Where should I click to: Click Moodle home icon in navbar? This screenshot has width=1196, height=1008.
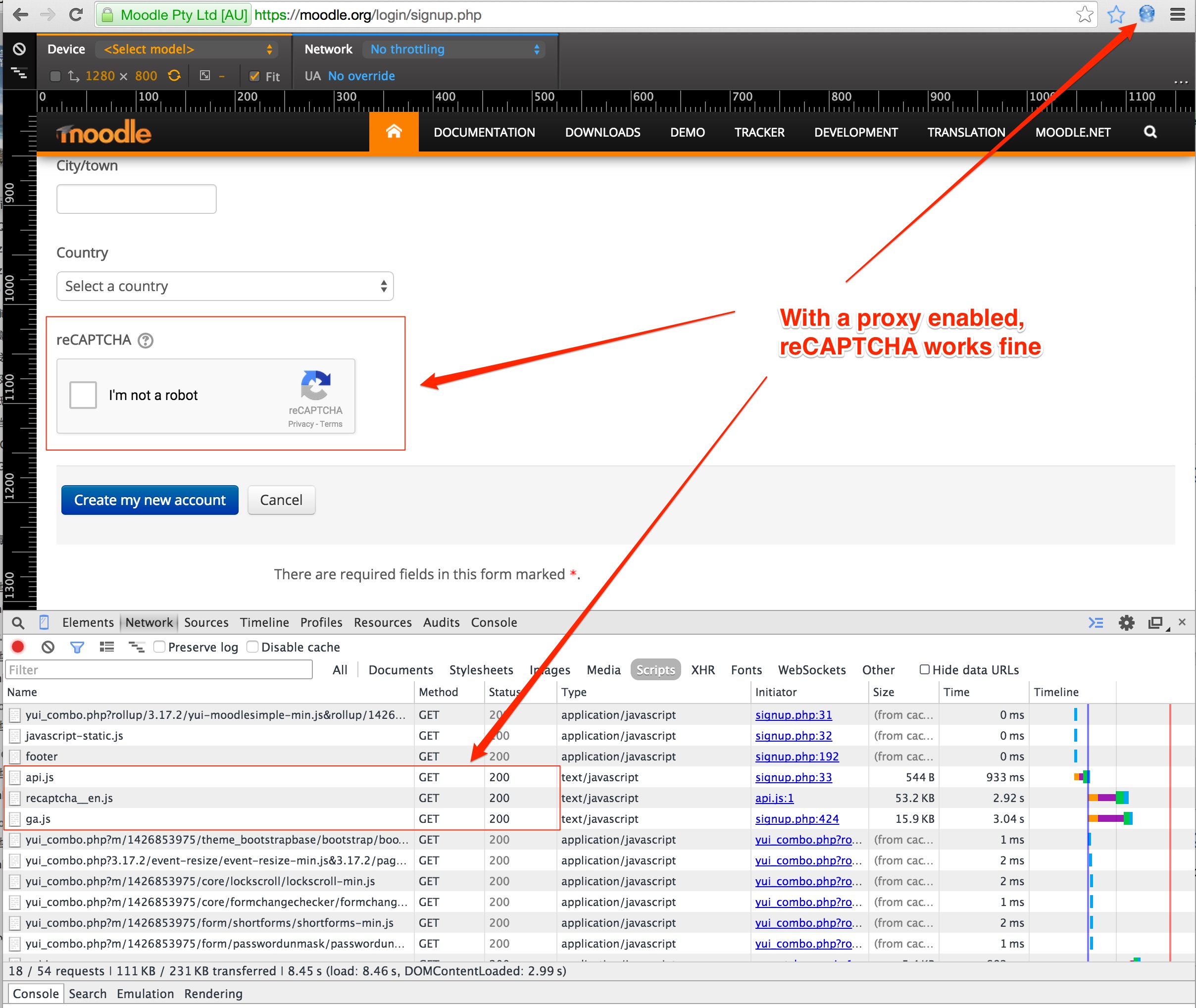point(394,132)
